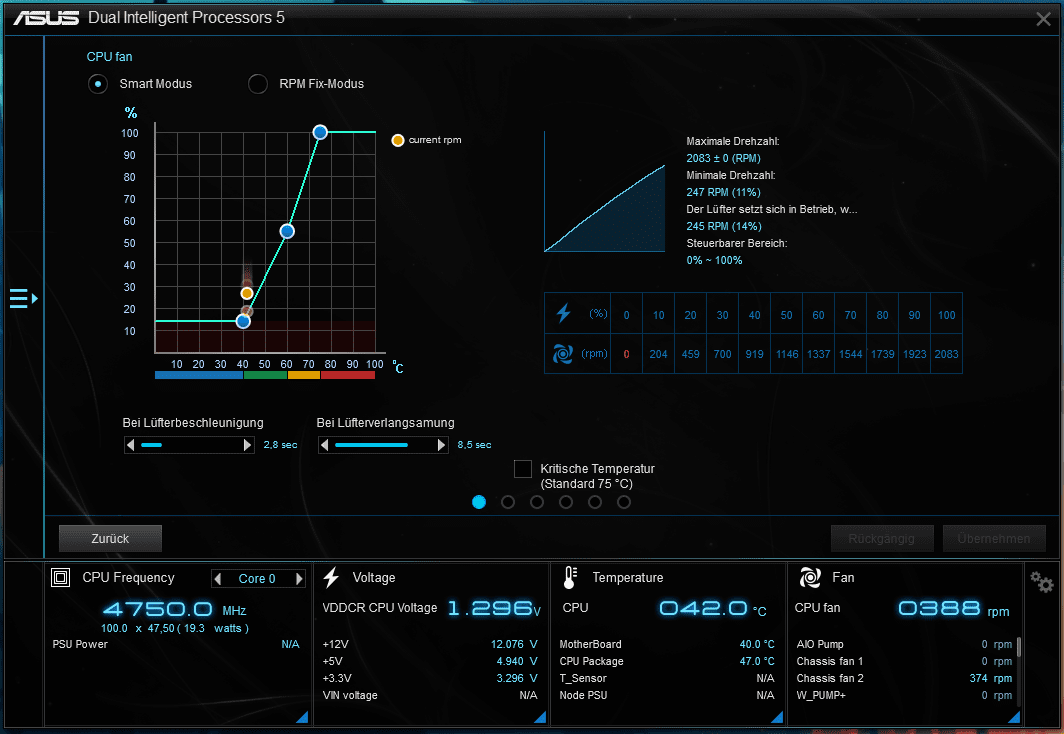The height and width of the screenshot is (734, 1064).
Task: Click the Voltage lightning bolt icon
Action: 331,577
